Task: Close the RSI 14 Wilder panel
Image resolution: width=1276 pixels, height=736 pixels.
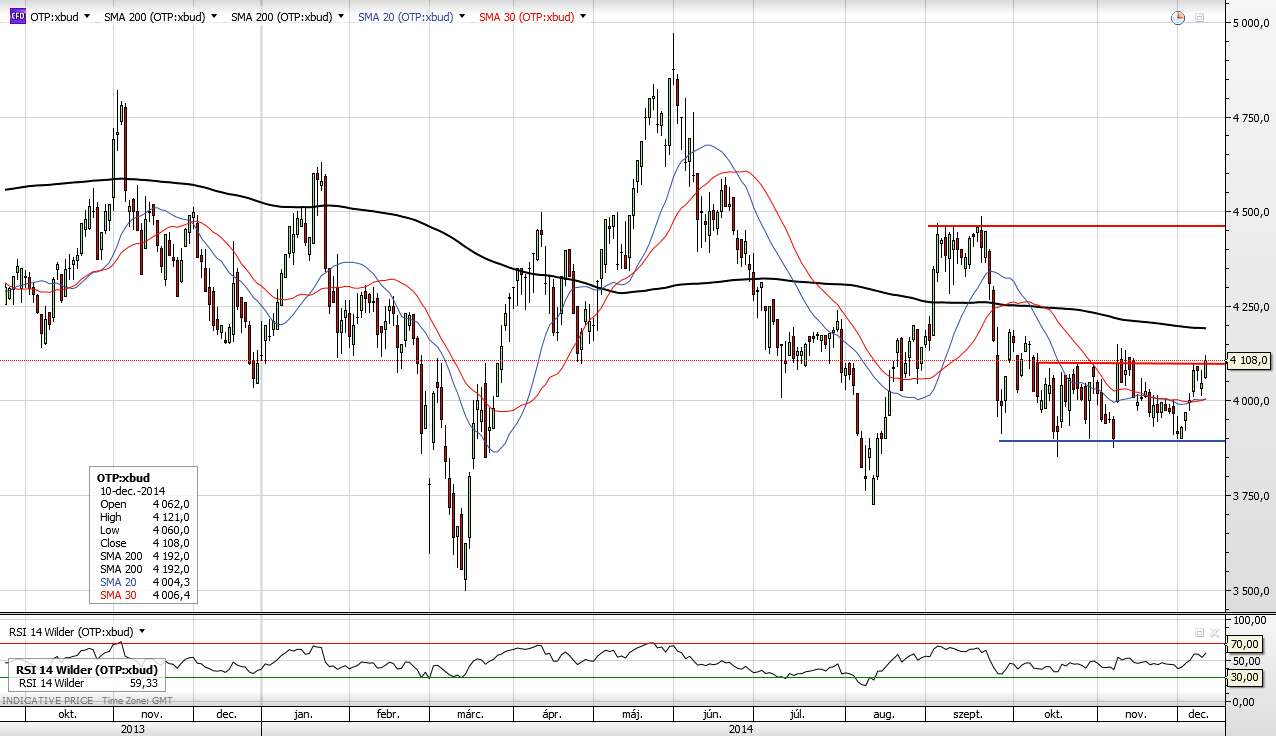Action: [1215, 633]
